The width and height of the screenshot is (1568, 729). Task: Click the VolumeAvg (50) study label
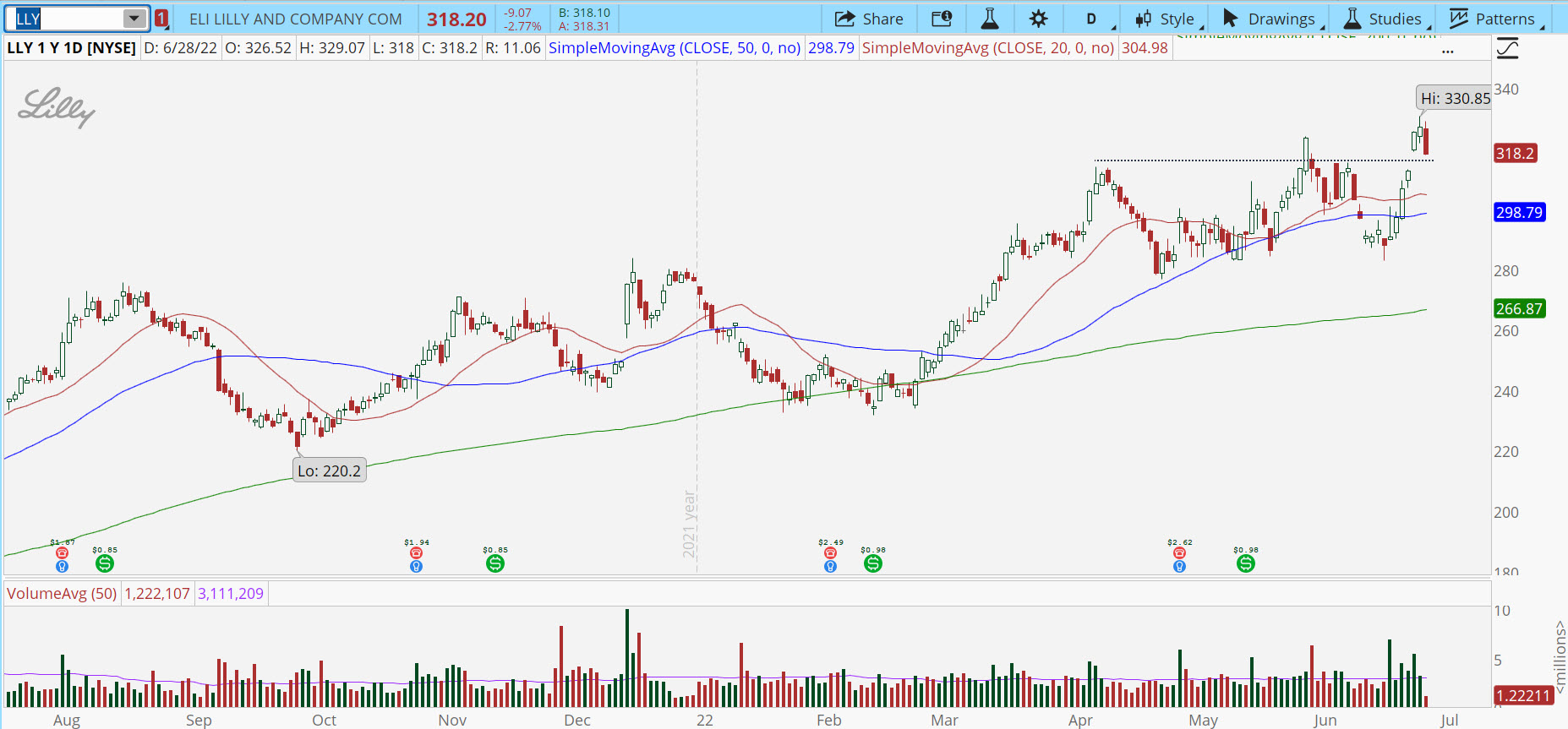[62, 594]
